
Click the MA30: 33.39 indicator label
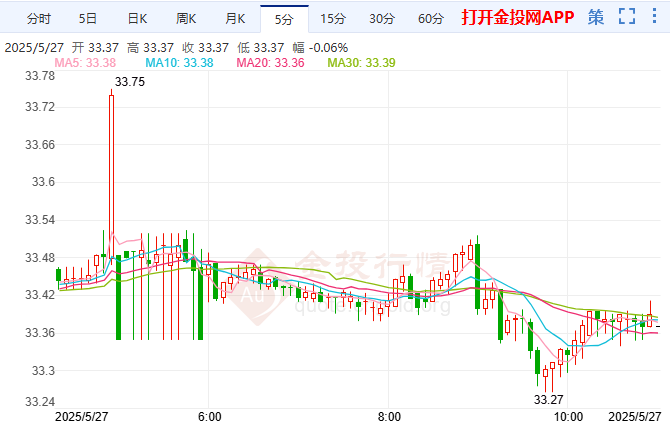(x=361, y=63)
